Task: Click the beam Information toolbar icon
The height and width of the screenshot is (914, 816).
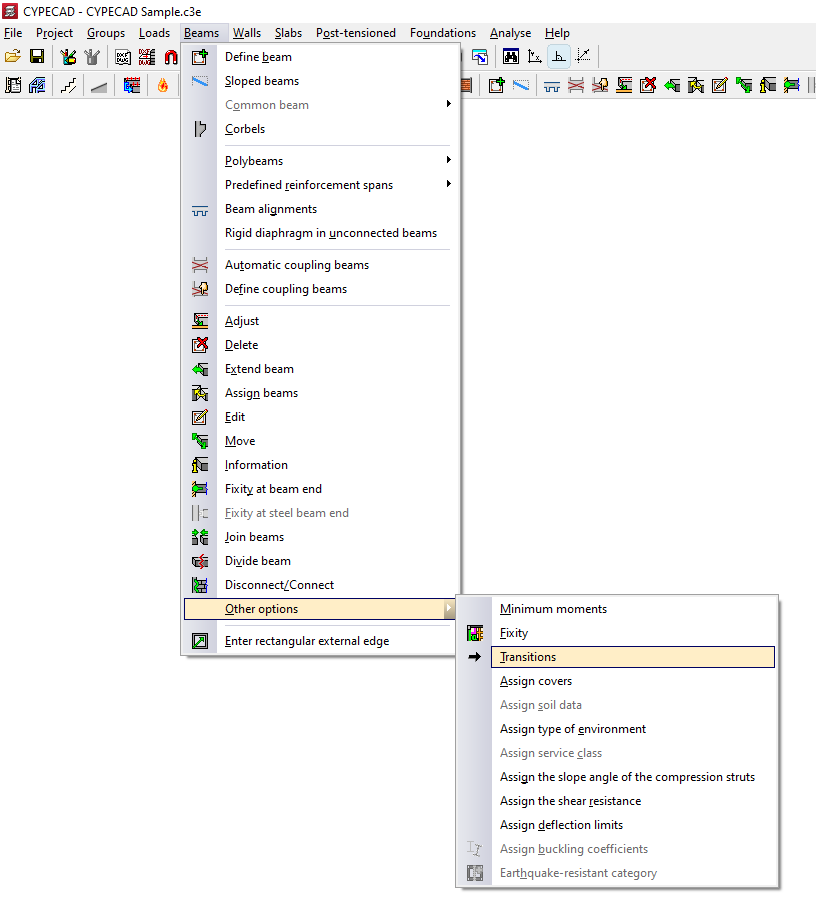Action: point(768,86)
